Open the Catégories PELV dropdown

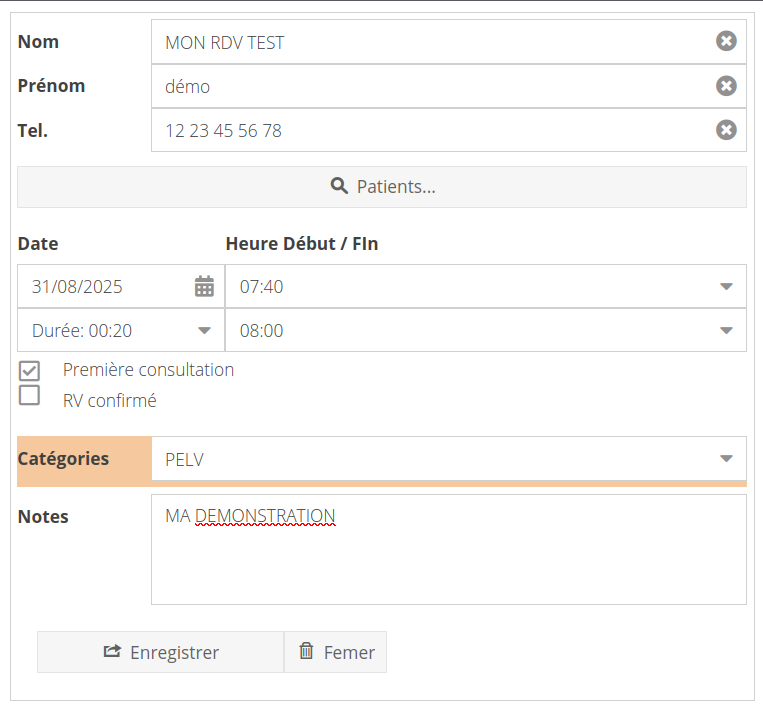[x=726, y=459]
